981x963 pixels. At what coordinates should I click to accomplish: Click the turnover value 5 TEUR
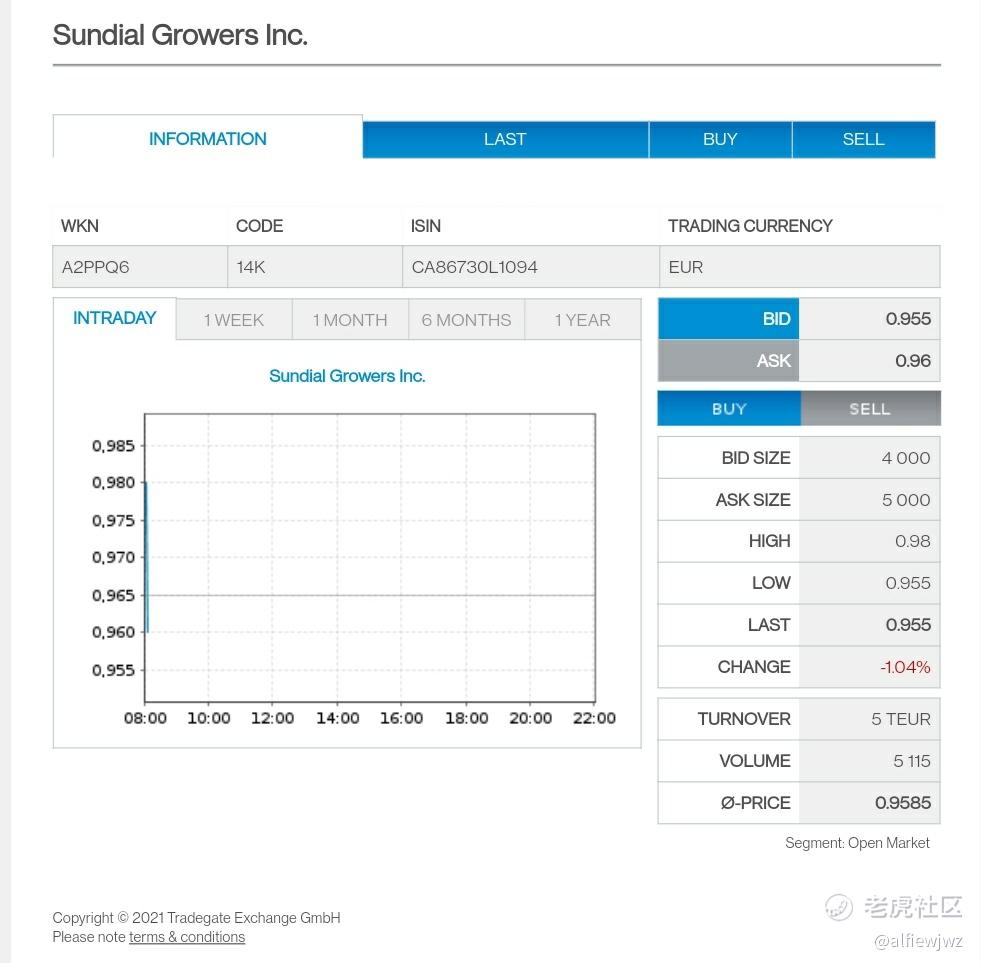(901, 719)
